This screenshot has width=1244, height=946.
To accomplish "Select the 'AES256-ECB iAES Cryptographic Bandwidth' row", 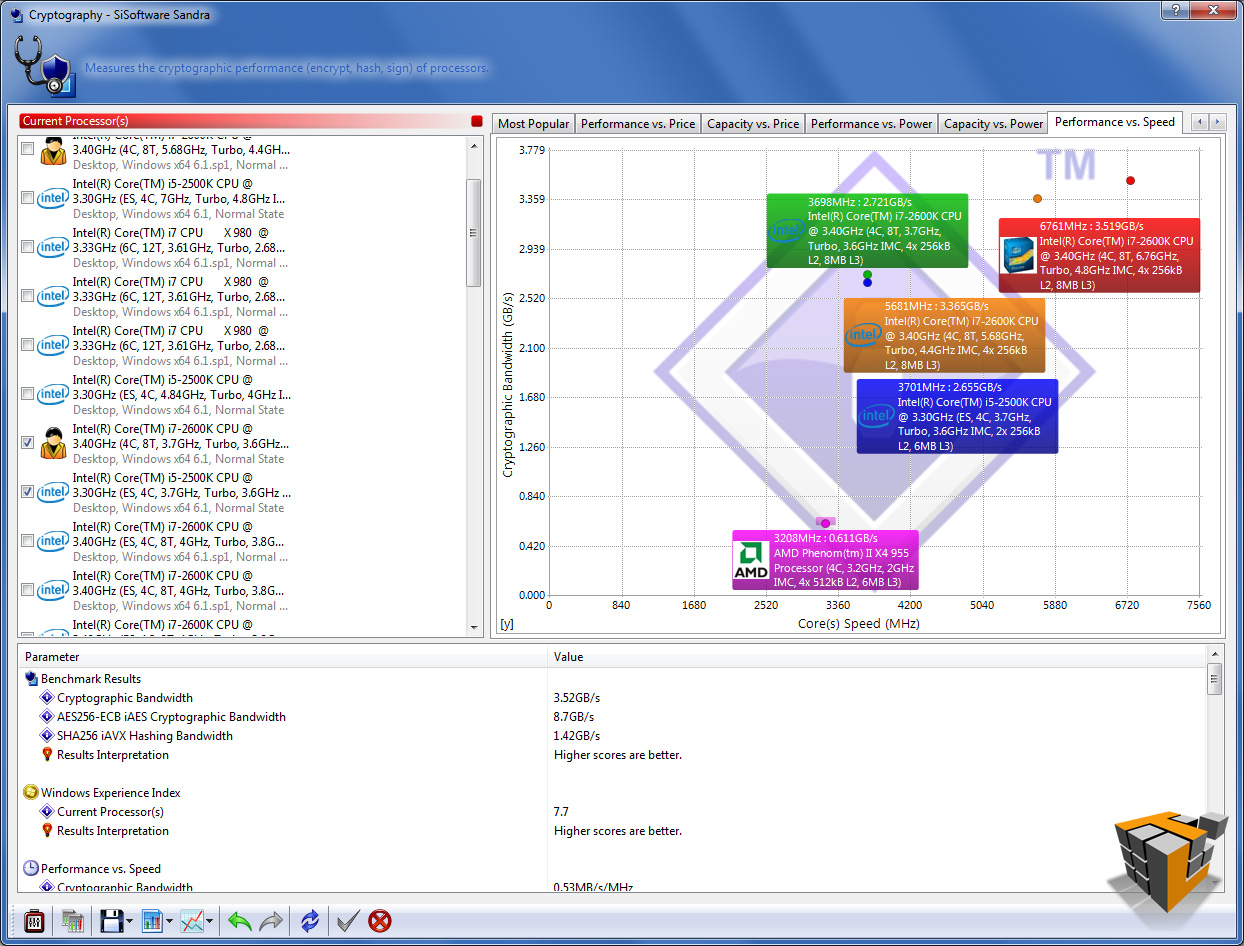I will tap(612, 717).
